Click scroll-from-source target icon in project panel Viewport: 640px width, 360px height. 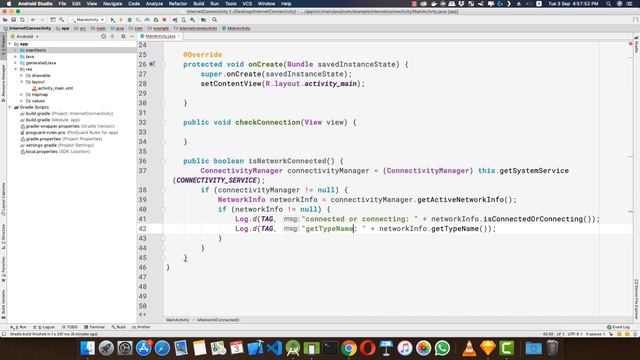(103, 36)
